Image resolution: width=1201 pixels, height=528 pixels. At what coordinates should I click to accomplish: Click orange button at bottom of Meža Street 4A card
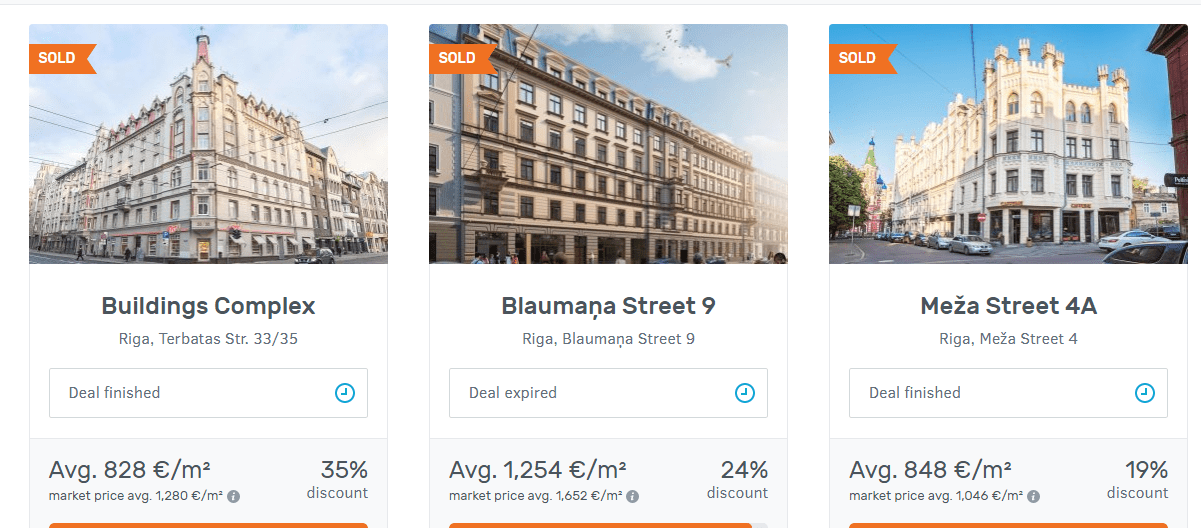click(x=1008, y=525)
